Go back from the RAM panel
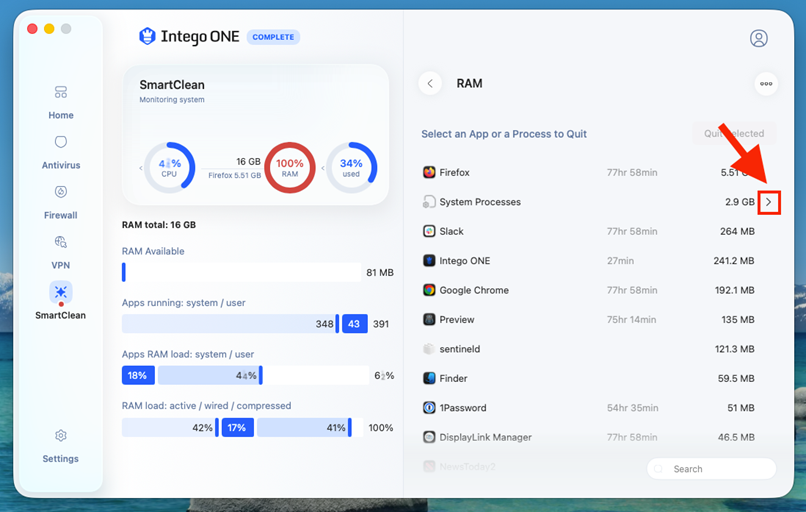Screen dimensions: 806x512 coord(430,83)
